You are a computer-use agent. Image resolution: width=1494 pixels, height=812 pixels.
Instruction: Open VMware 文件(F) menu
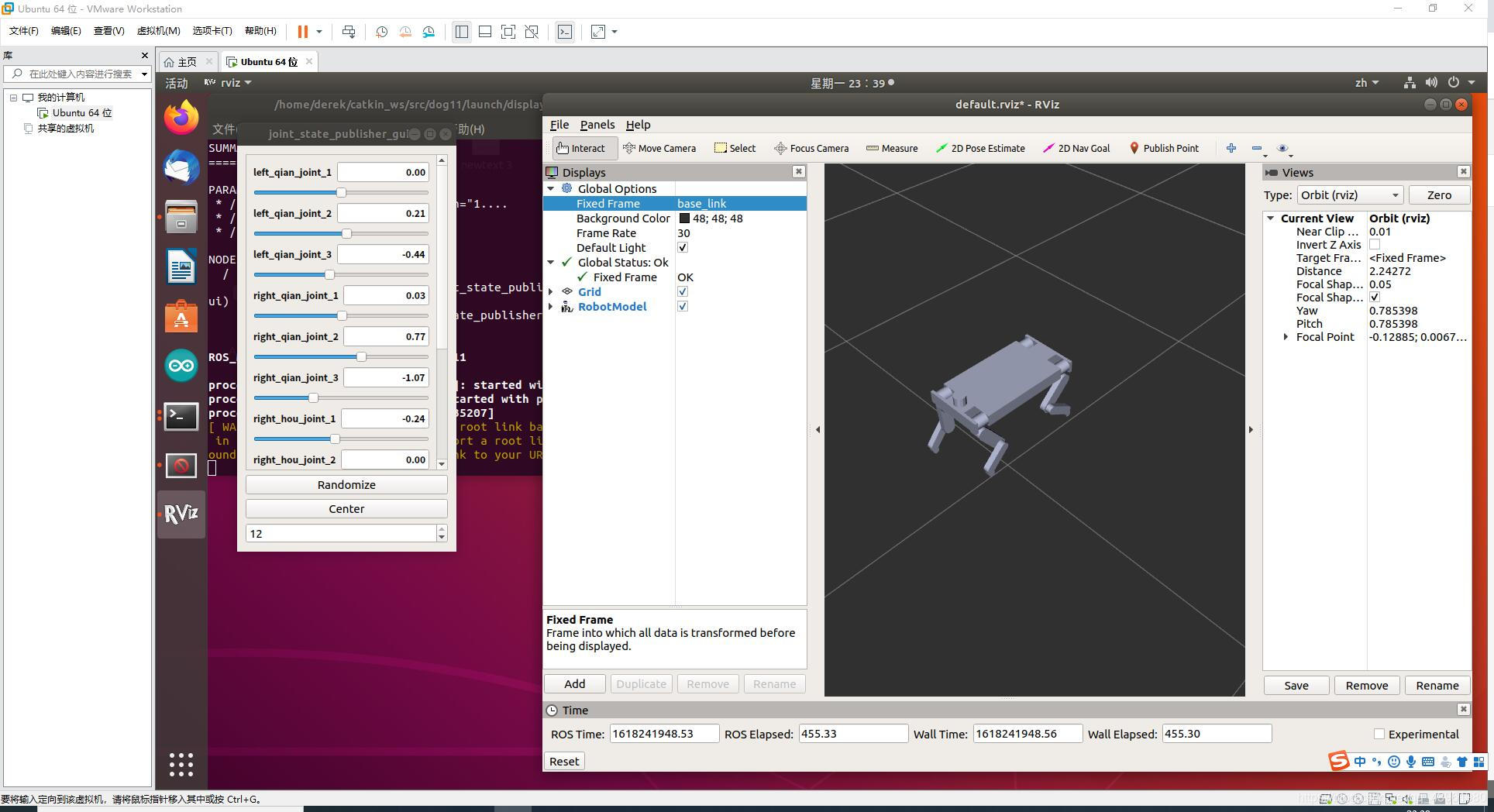[x=24, y=31]
